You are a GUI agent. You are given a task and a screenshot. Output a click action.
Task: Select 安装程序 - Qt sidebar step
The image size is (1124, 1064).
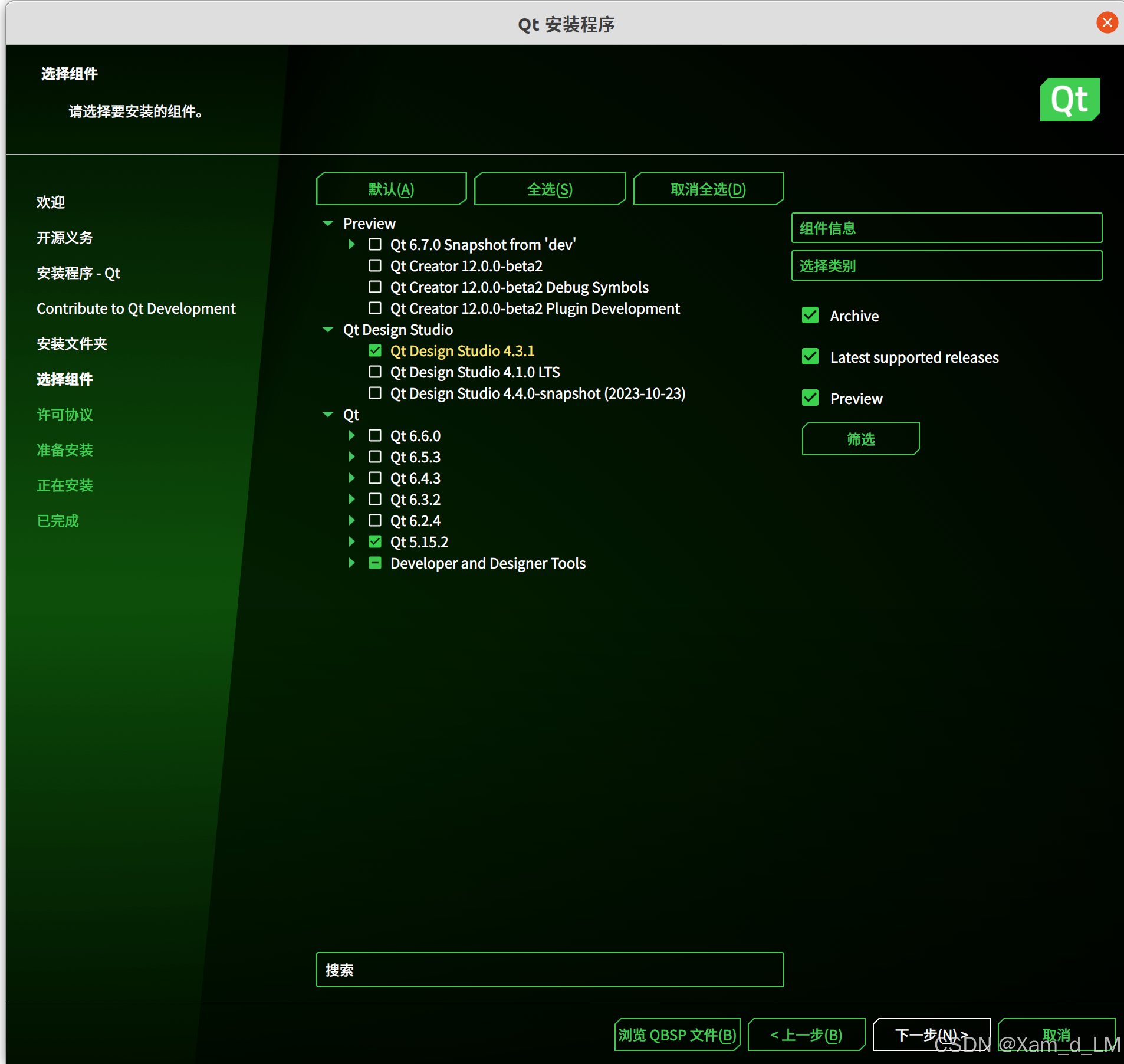(x=78, y=273)
